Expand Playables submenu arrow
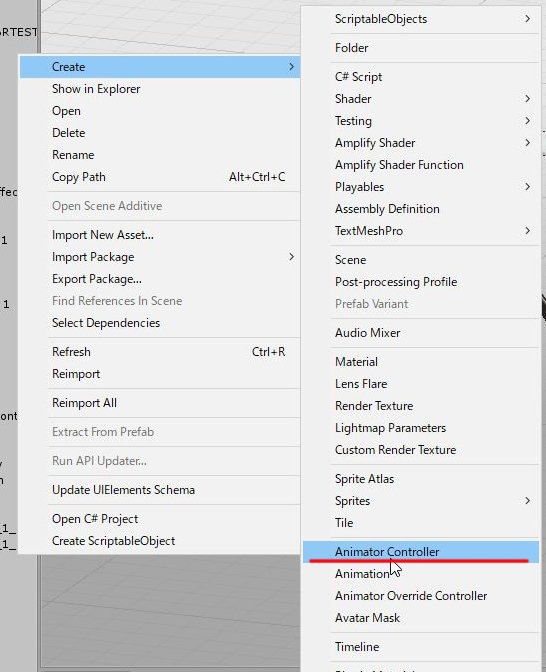The height and width of the screenshot is (672, 546). pos(528,187)
